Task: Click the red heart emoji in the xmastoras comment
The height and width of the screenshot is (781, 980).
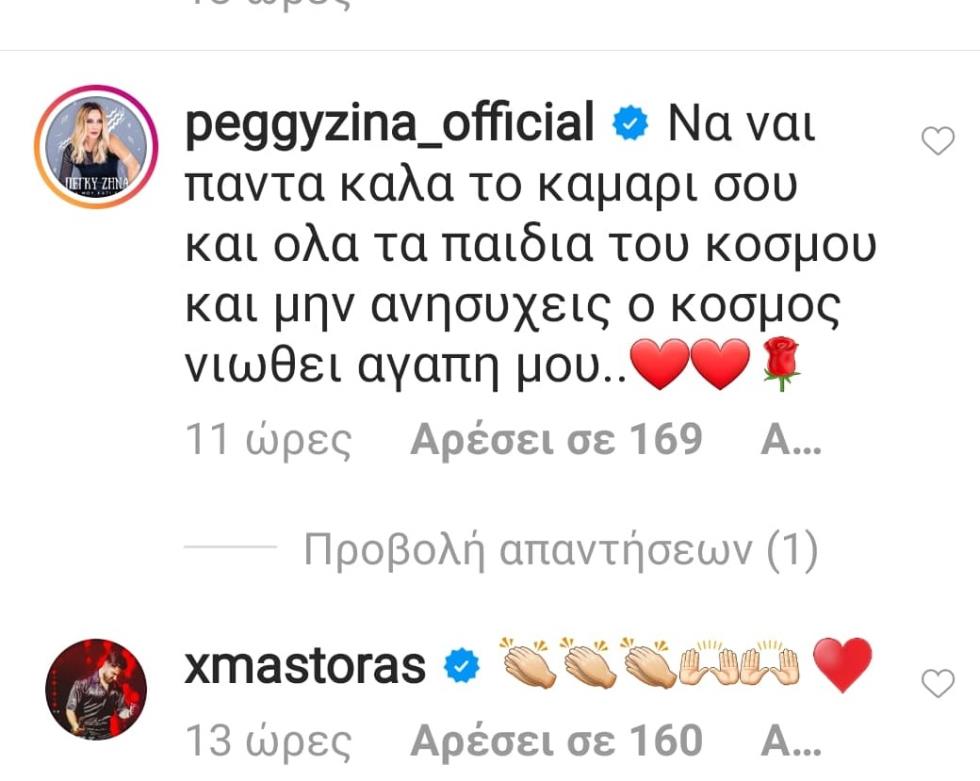Action: [x=842, y=665]
